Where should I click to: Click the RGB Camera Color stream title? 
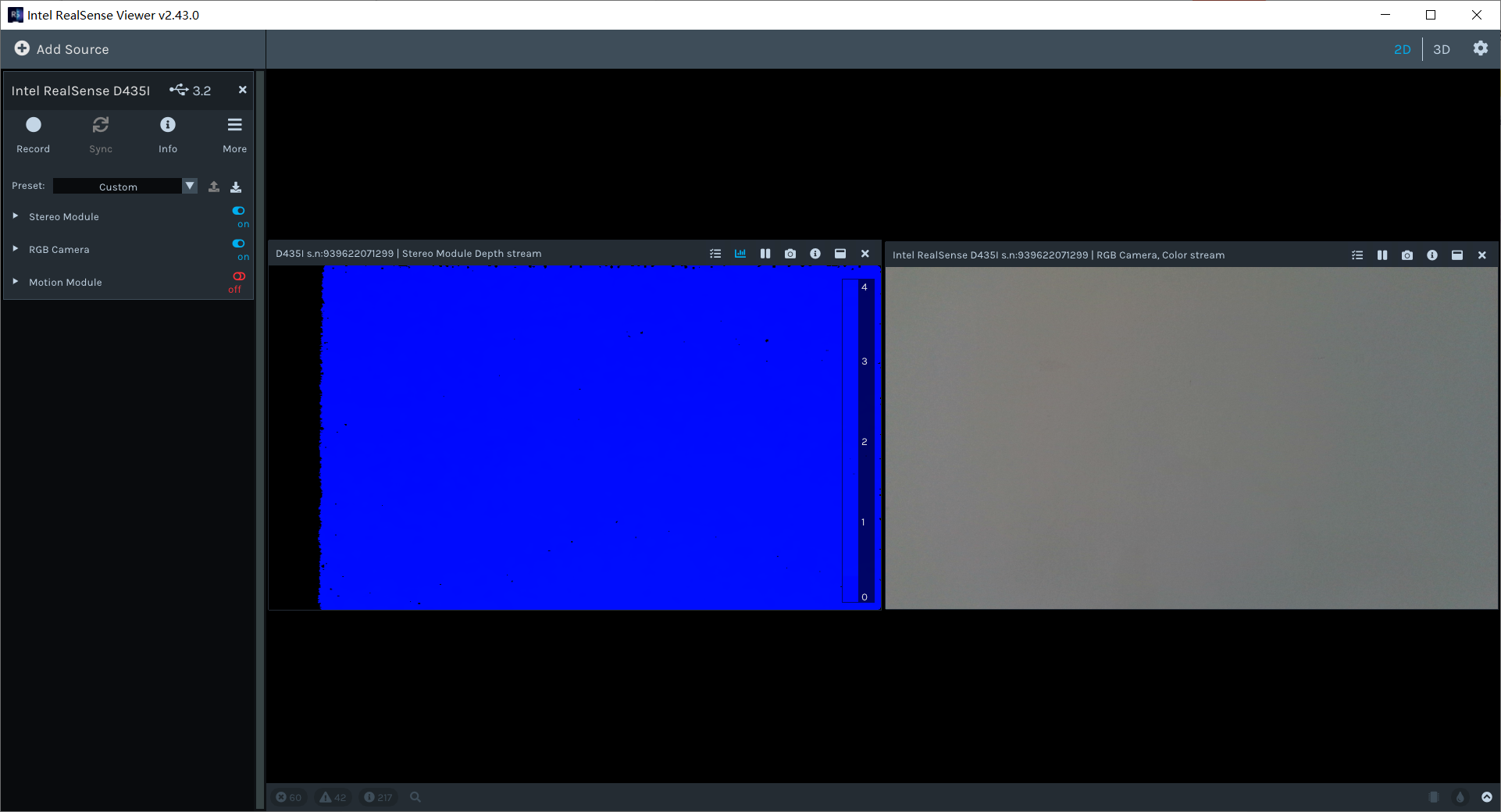click(x=1058, y=255)
